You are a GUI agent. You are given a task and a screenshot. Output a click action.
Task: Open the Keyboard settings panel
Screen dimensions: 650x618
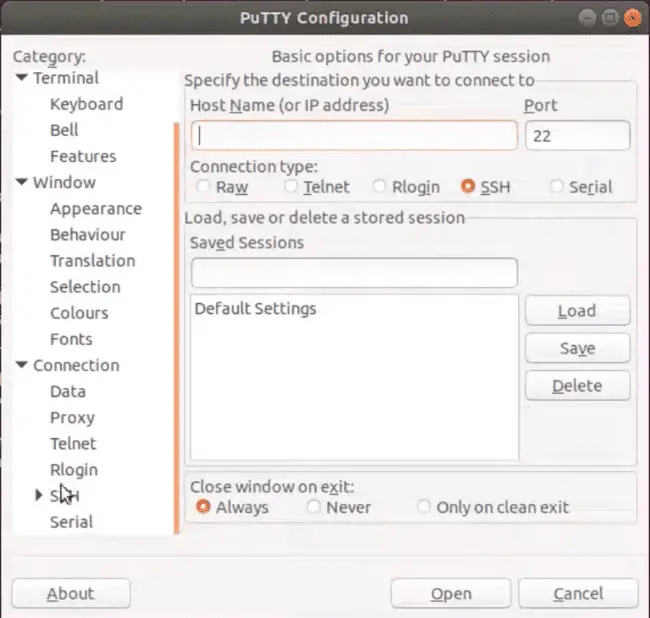point(87,104)
